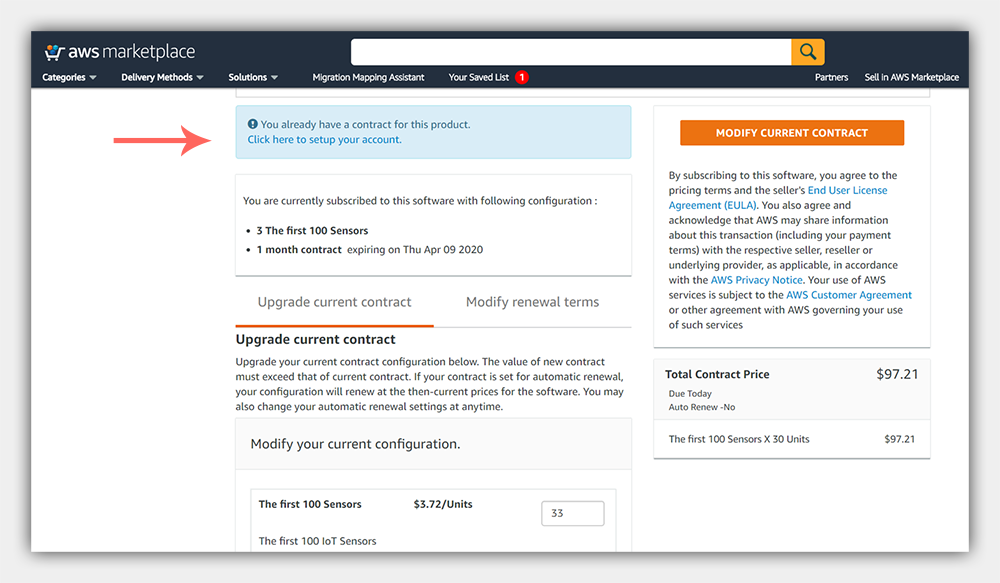Go to the Partners page
This screenshot has width=1000, height=583.
831,77
